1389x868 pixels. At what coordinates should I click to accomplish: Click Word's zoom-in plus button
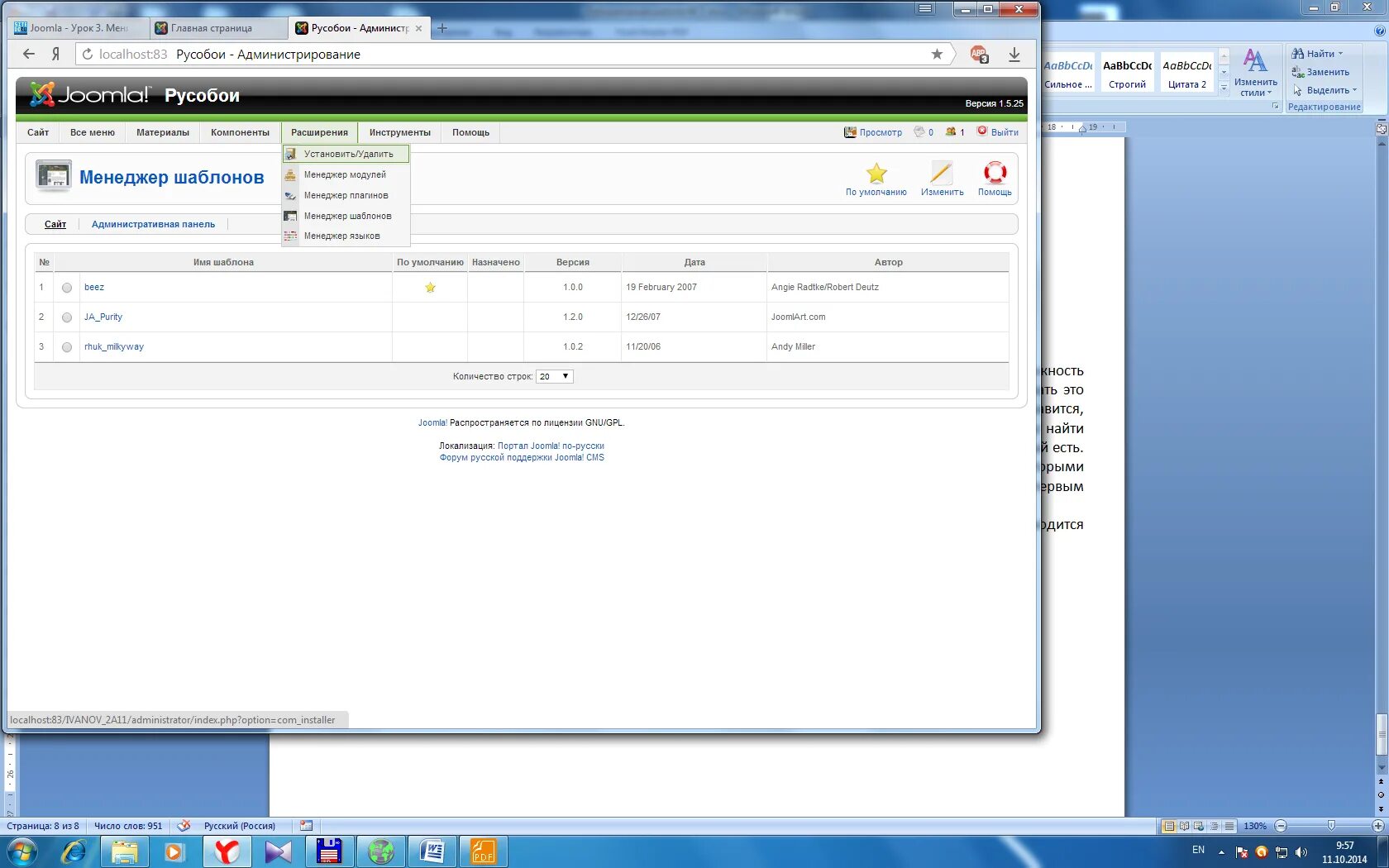[x=1378, y=826]
